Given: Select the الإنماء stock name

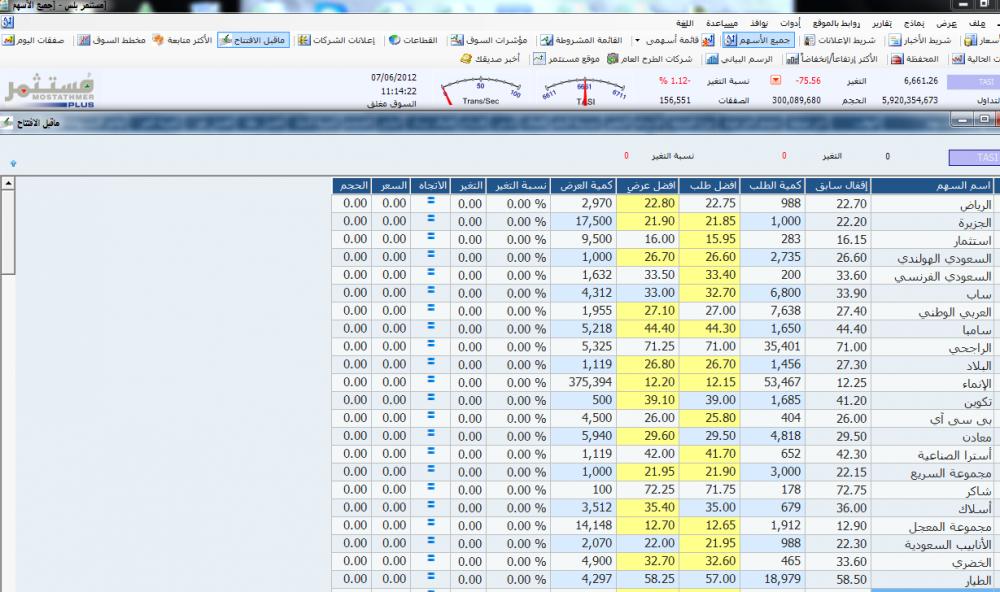Looking at the screenshot, I should click(976, 383).
